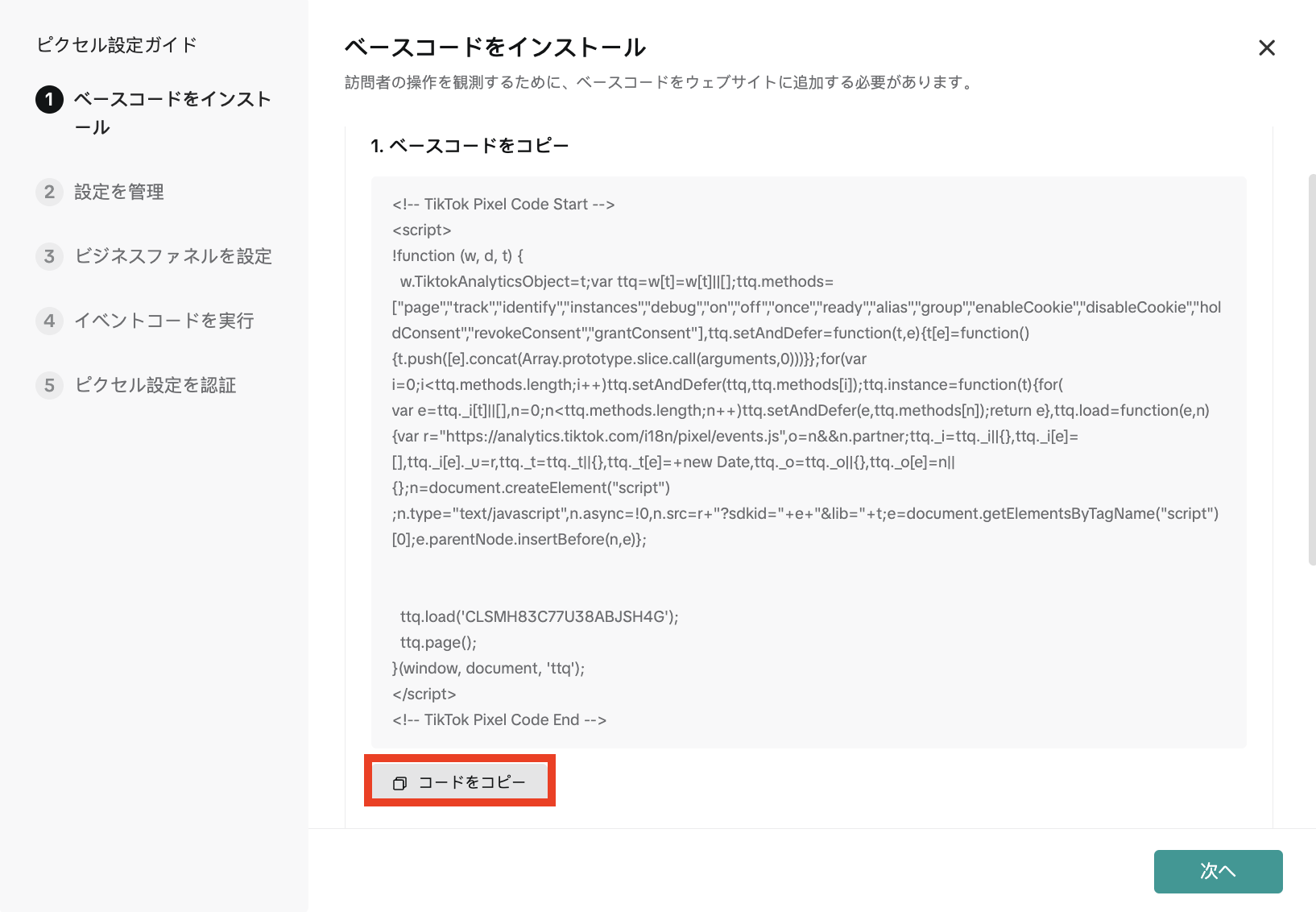1316x912 pixels.
Task: Open step 2 設定を管理
Action: coord(101,192)
